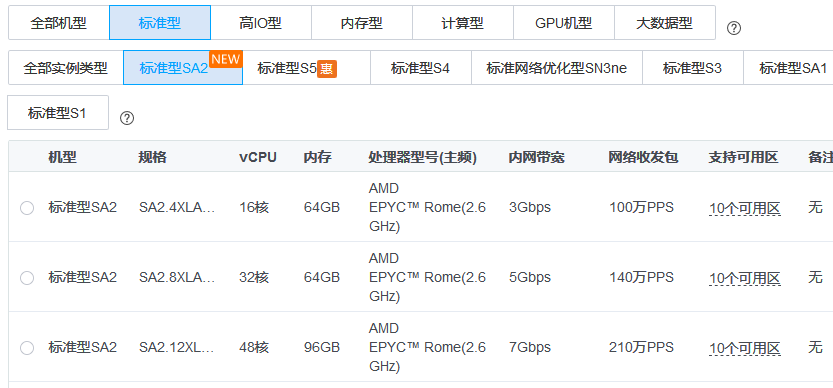Screen dimensions: 833x388
Task: Click the 96GB memory cell
Action: point(322,348)
